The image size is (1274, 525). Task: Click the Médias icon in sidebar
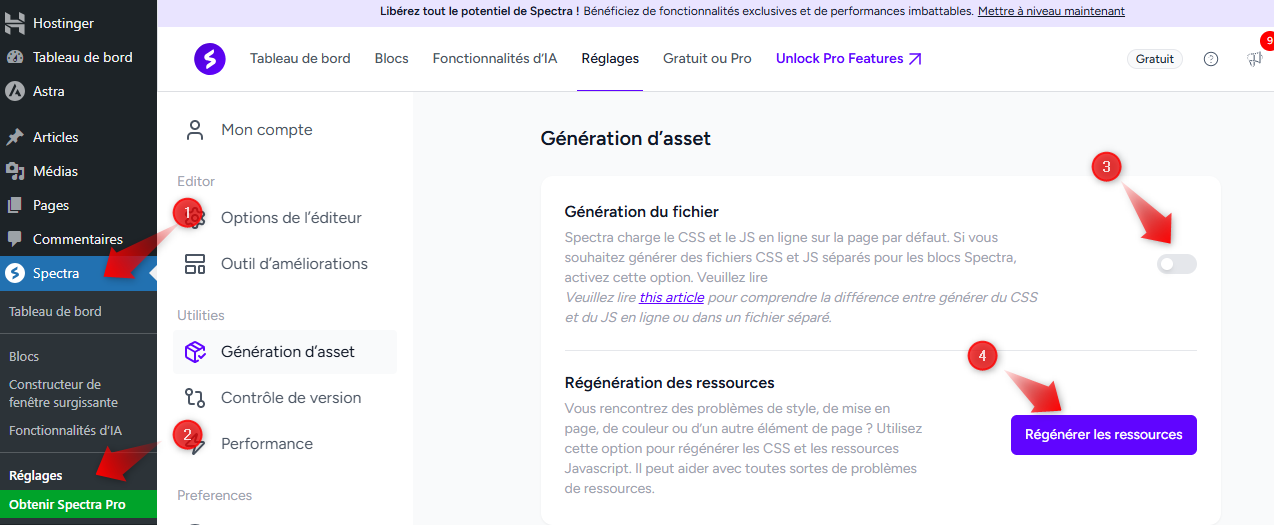(15, 171)
